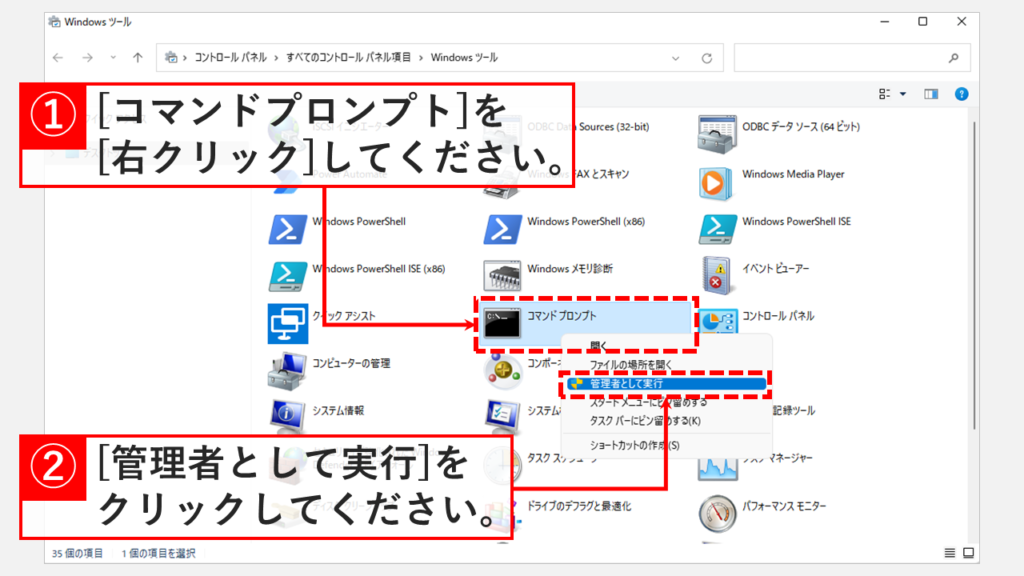The height and width of the screenshot is (576, 1024).
Task: Open the recent locations dropdown arrow
Action: point(113,57)
